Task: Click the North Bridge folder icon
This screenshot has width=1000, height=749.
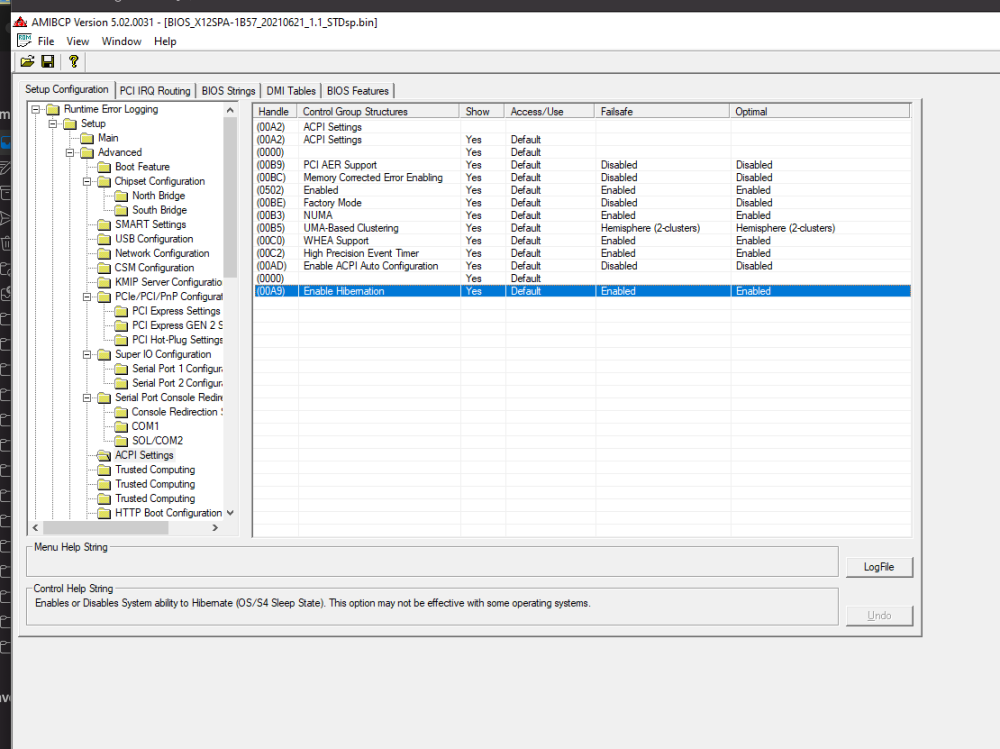Action: coord(121,196)
